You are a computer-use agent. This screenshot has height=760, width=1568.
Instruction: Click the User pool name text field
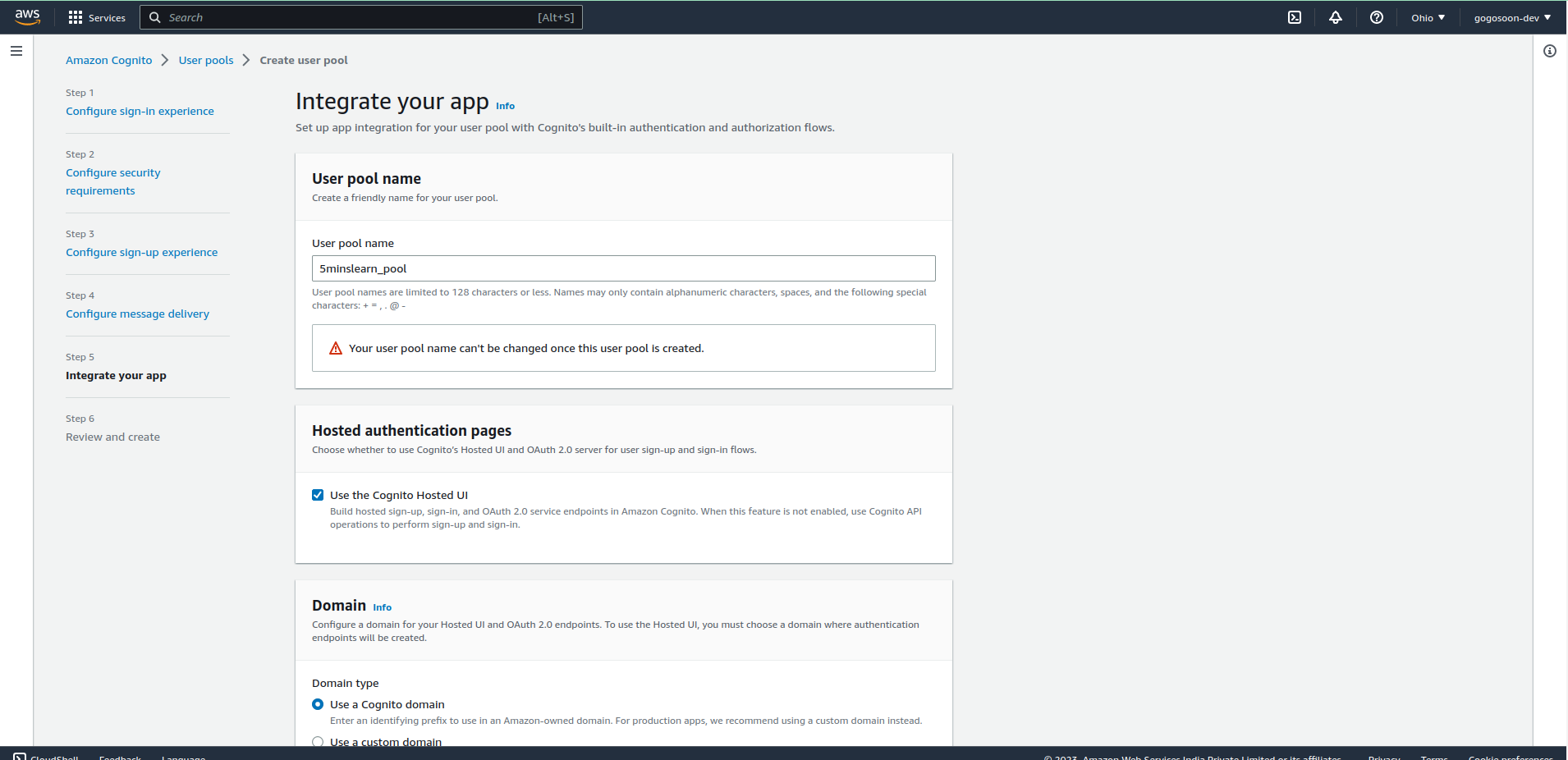pos(623,268)
